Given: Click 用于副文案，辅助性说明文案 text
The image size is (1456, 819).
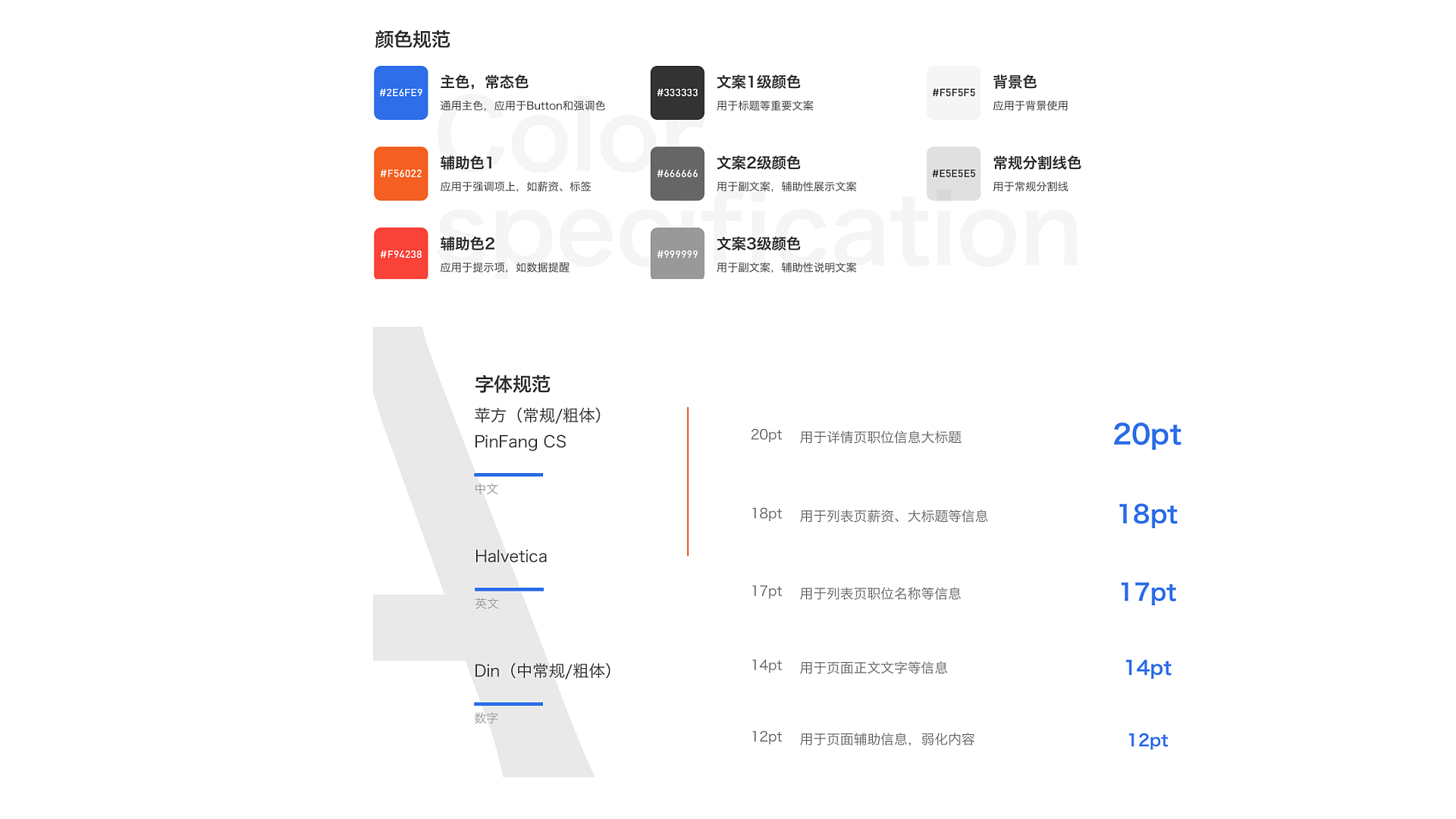Looking at the screenshot, I should click(x=786, y=268).
